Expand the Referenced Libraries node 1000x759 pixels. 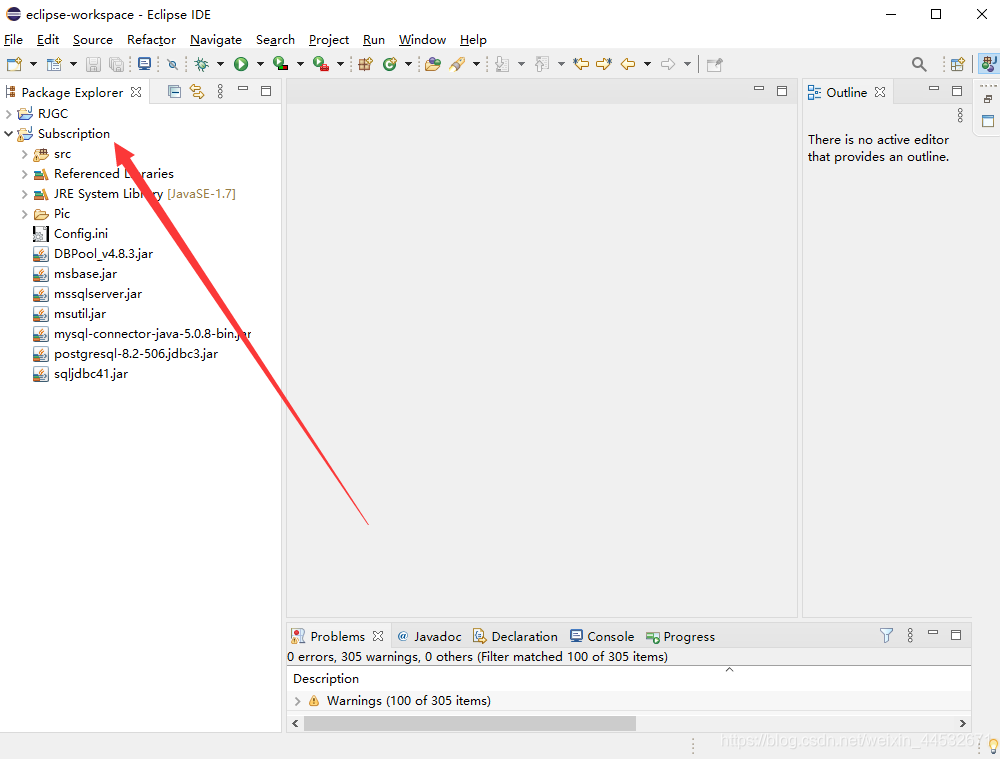(x=24, y=173)
